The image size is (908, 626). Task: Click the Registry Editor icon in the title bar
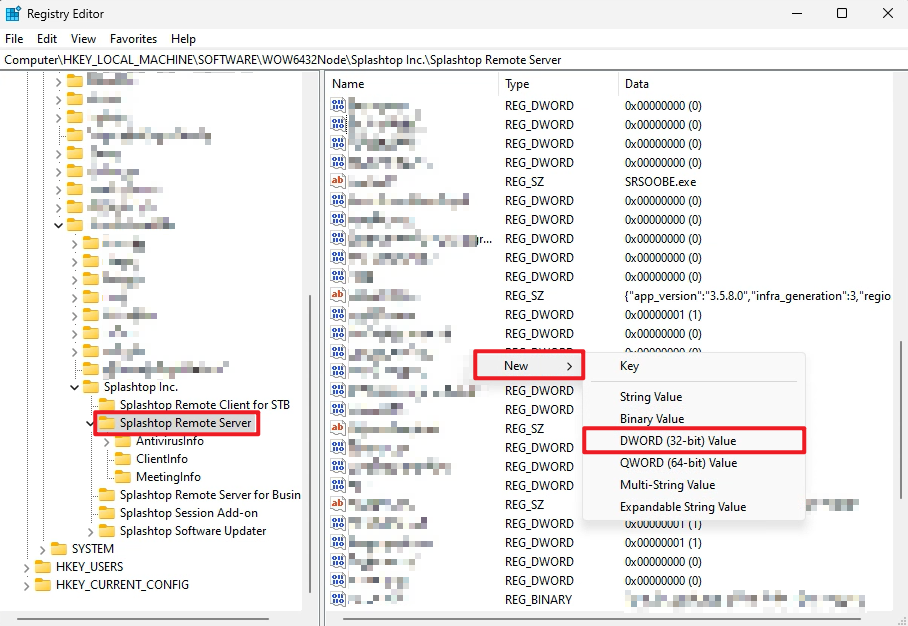[13, 13]
